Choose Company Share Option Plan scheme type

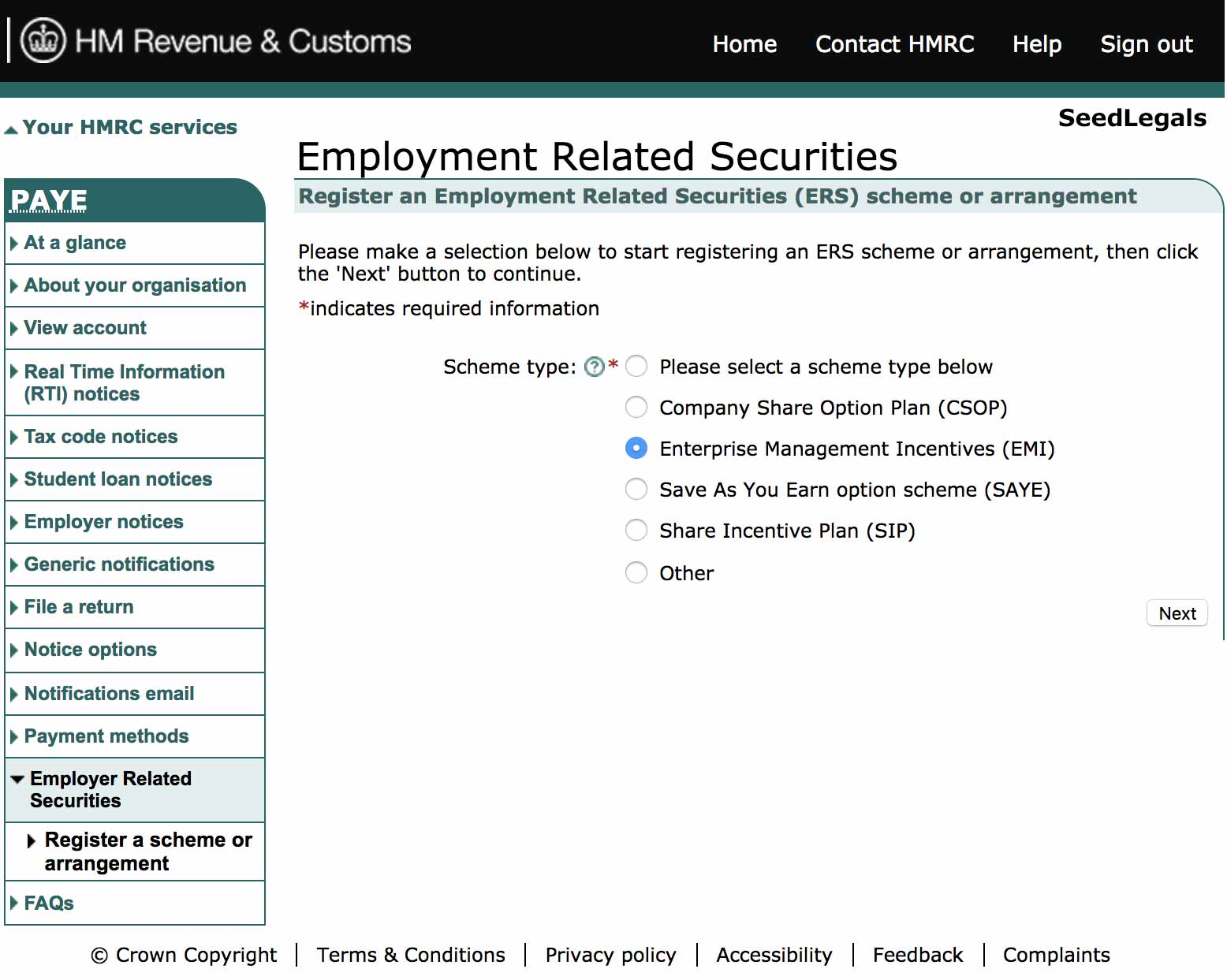tap(636, 407)
